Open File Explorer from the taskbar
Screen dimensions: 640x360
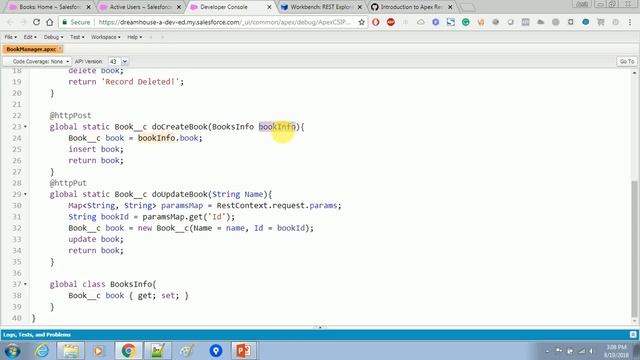pos(70,351)
